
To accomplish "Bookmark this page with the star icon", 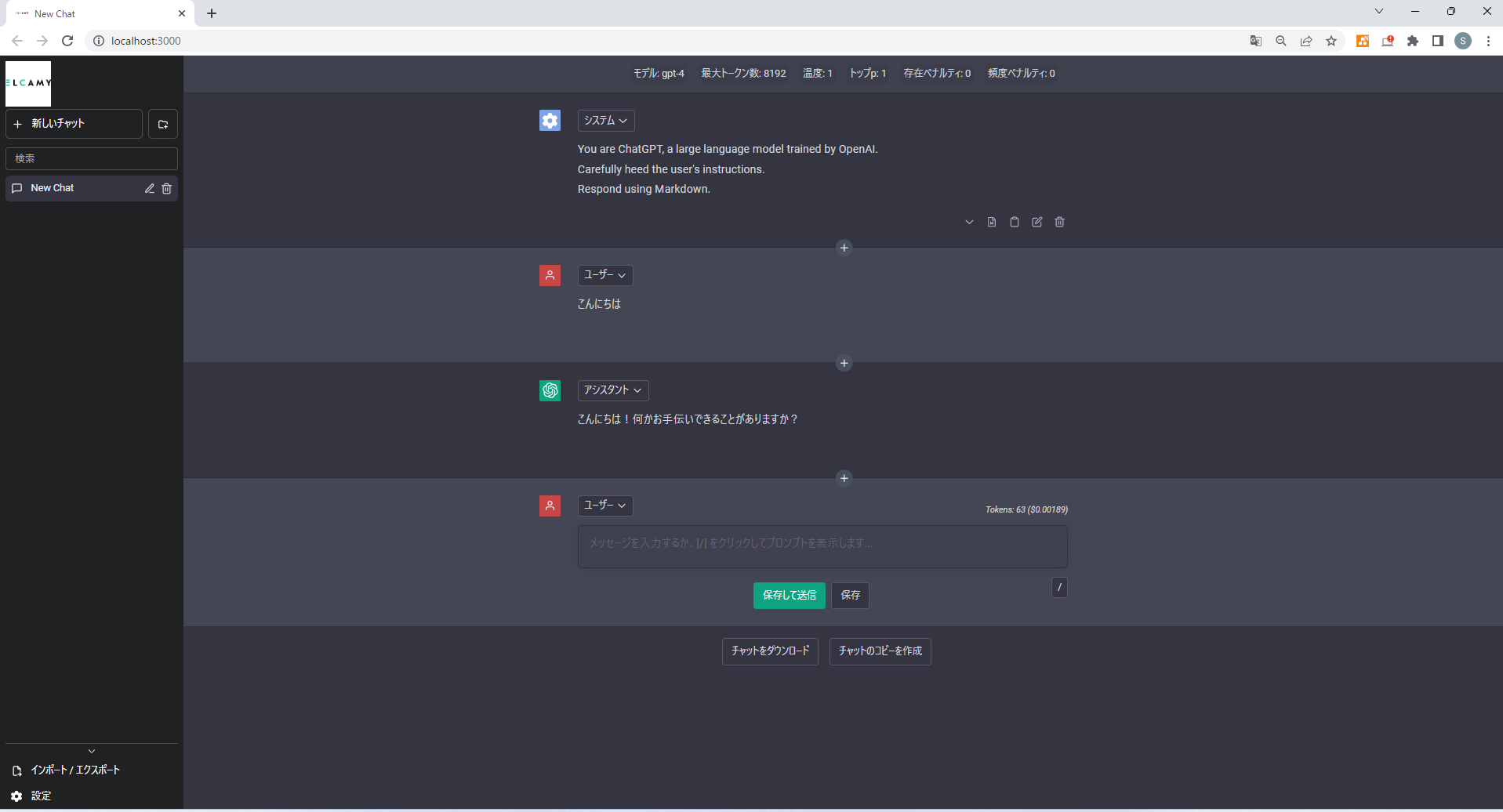I will (x=1331, y=41).
